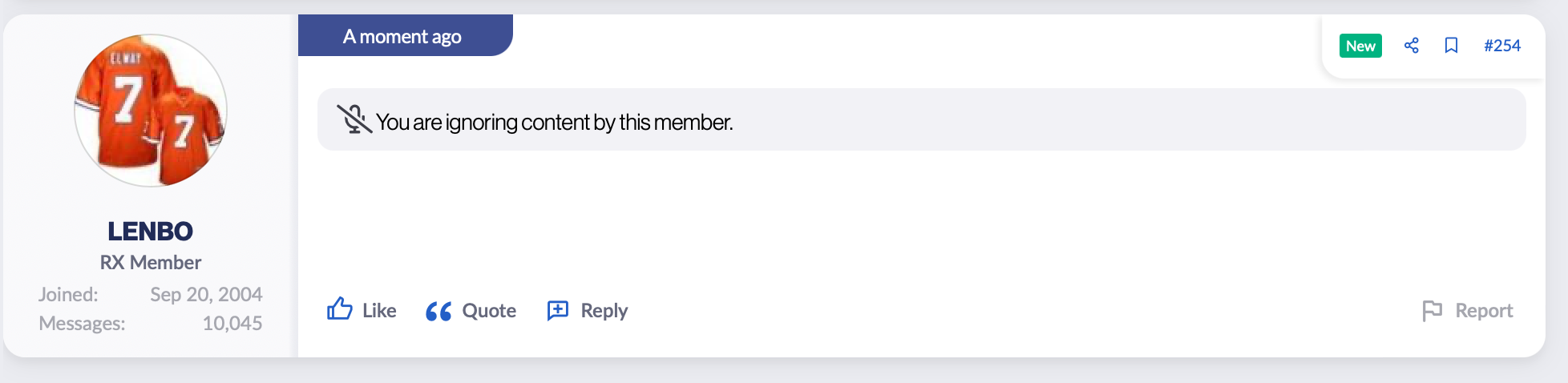The width and height of the screenshot is (1568, 383).
Task: Open LENBO's jersey avatar image
Action: [151, 111]
